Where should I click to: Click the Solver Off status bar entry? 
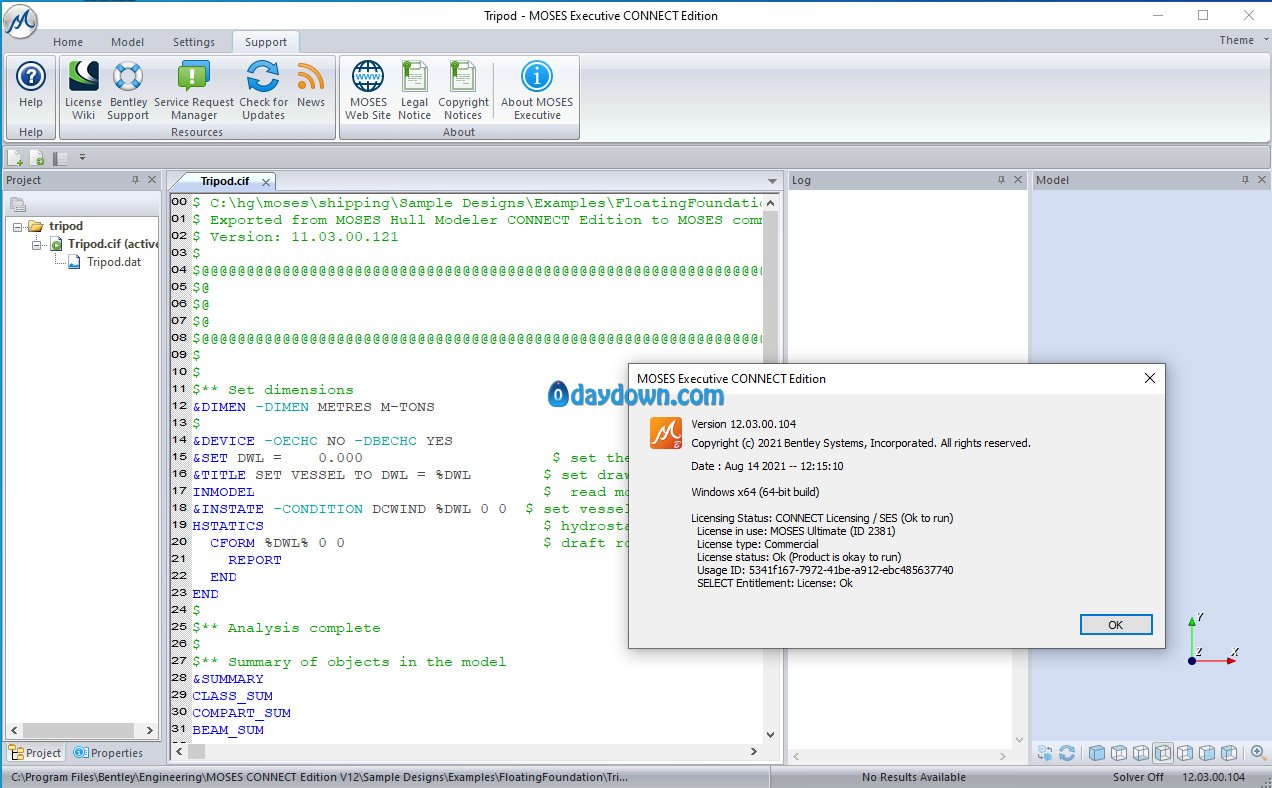[x=1138, y=777]
